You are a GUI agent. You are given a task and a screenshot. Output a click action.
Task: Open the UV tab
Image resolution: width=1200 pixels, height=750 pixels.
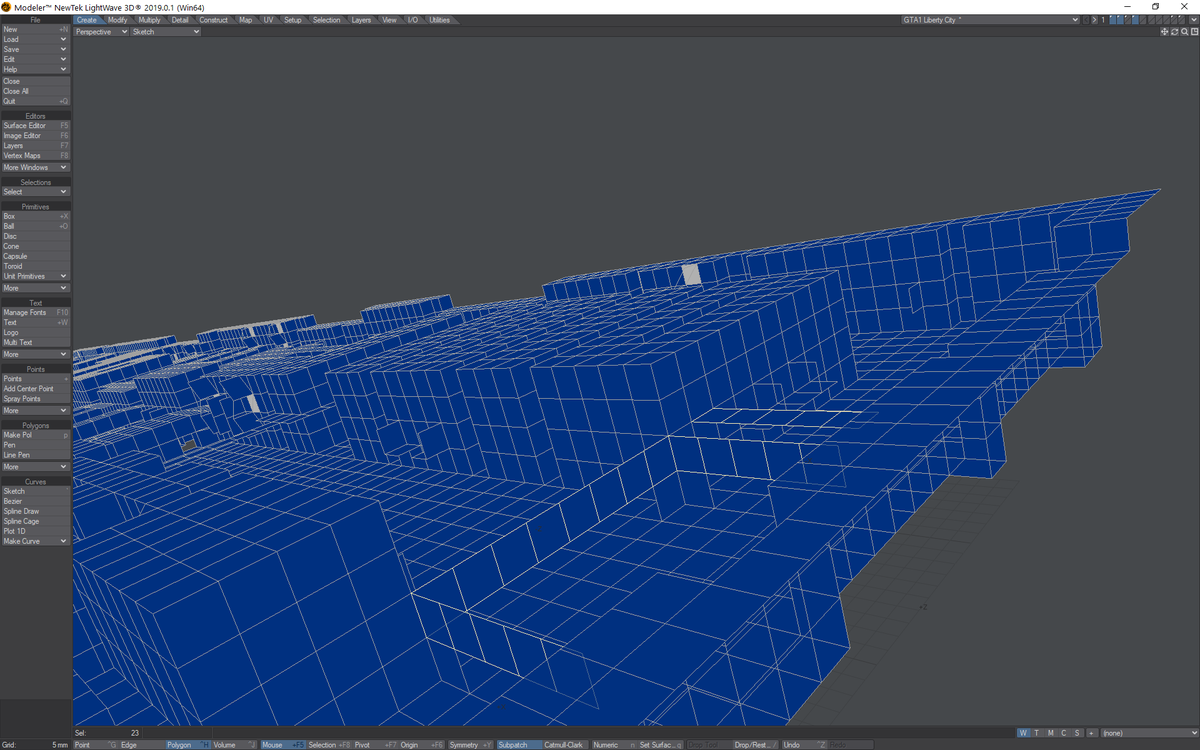[x=268, y=20]
